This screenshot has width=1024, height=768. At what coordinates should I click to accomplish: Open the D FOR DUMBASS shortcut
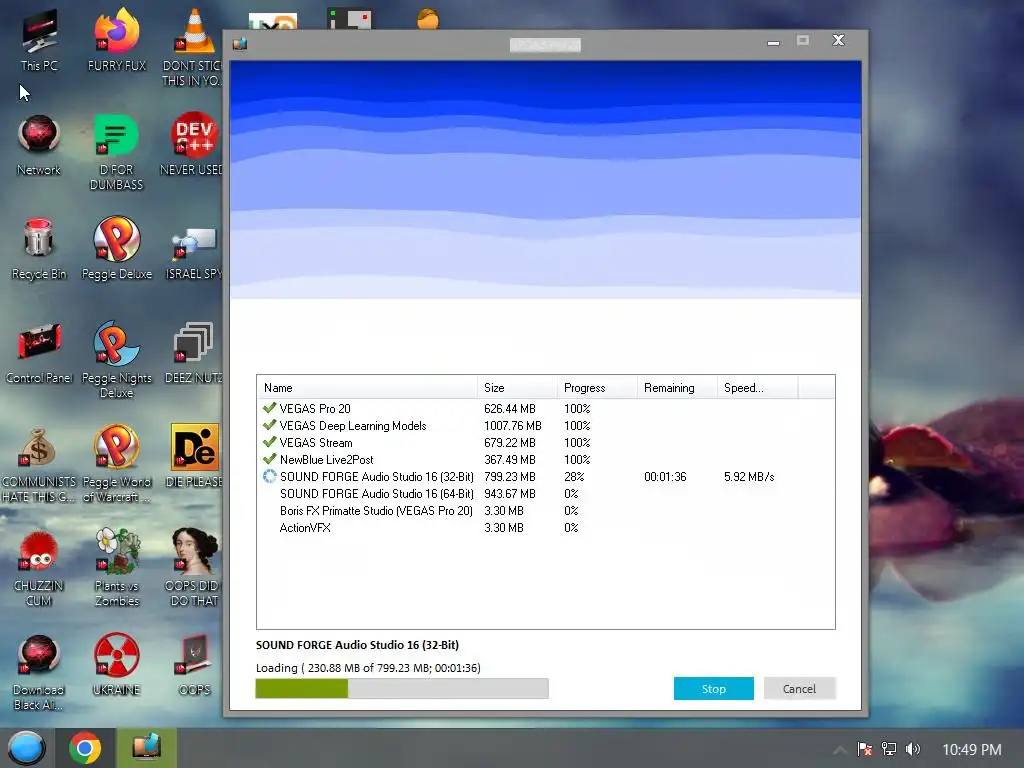tap(116, 152)
